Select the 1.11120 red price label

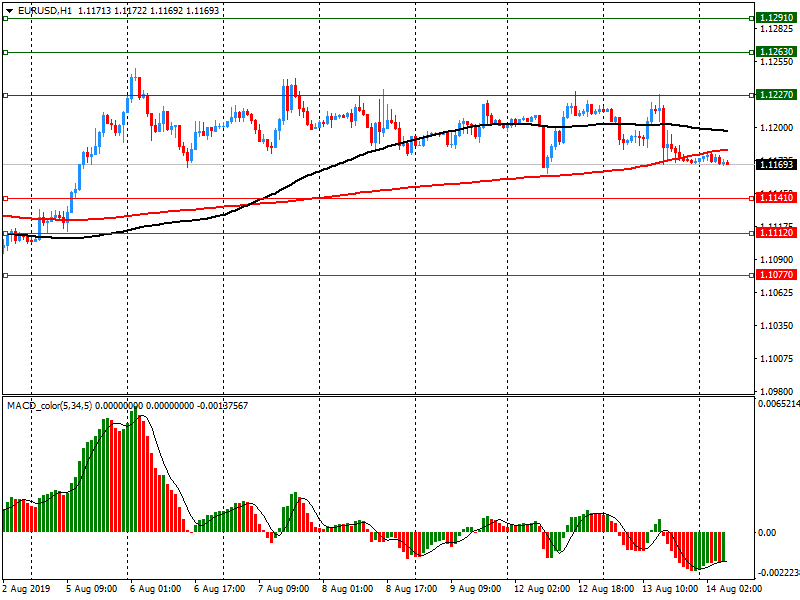pyautogui.click(x=776, y=233)
